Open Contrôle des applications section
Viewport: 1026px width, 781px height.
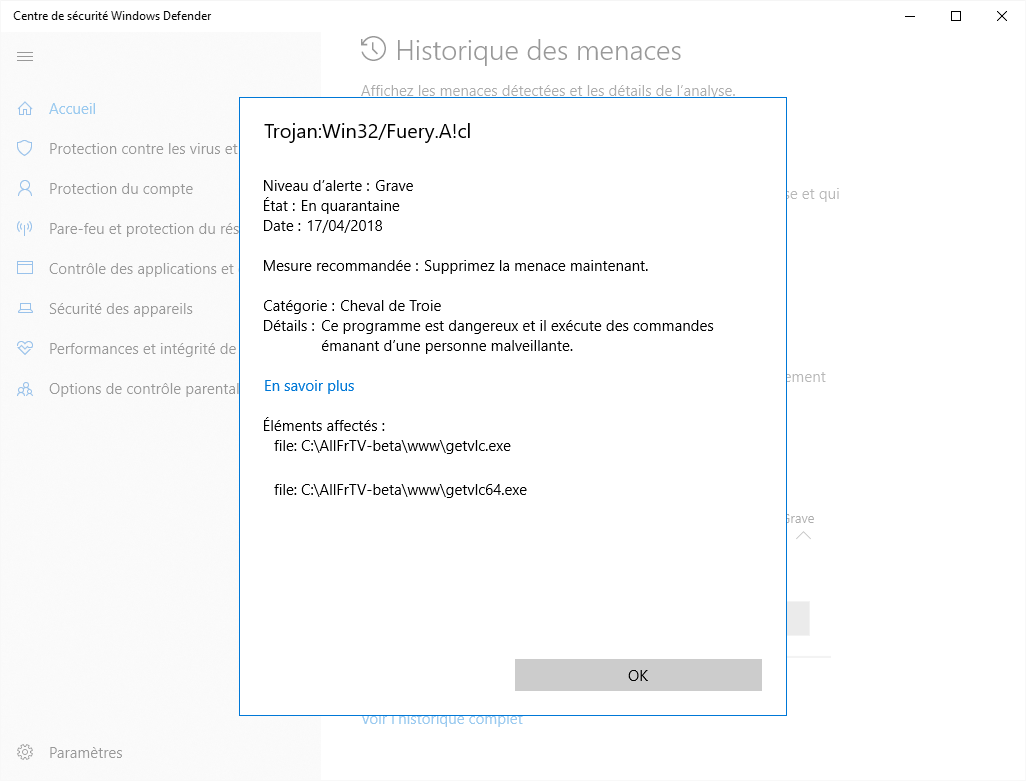(x=141, y=269)
